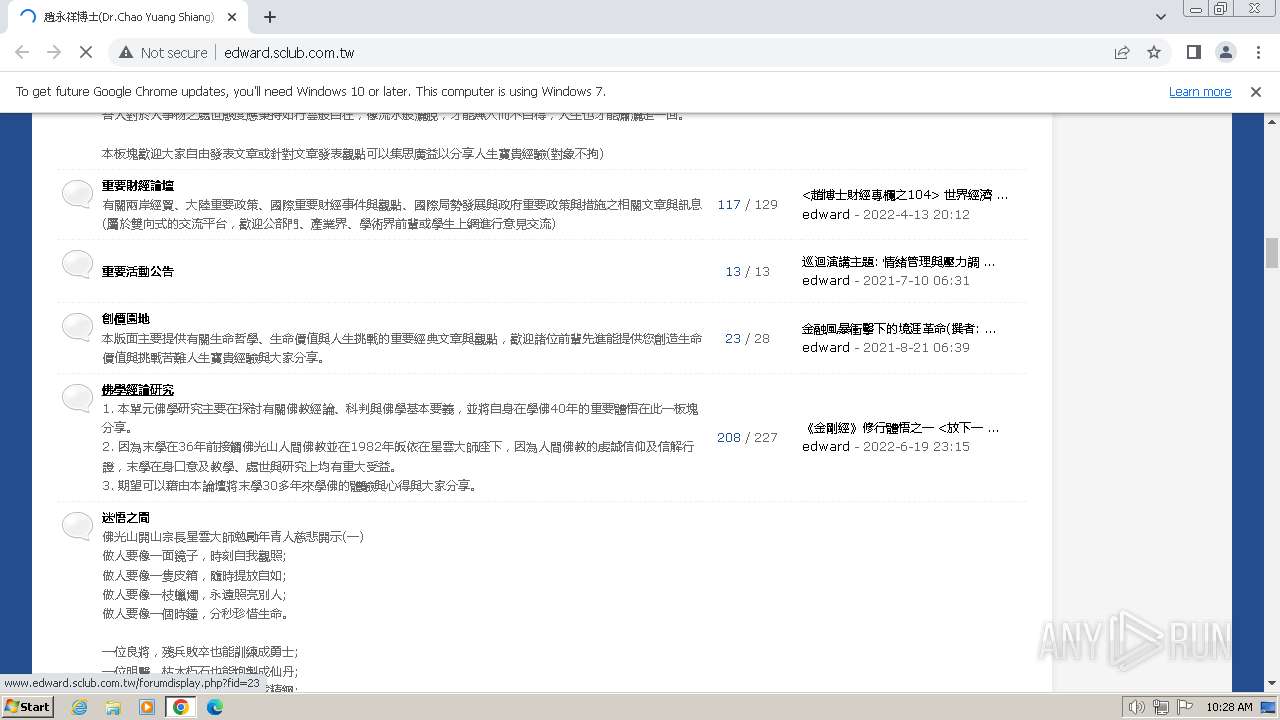Image resolution: width=1280 pixels, height=720 pixels.
Task: Dismiss the Chrome update notification bar
Action: (x=1256, y=91)
